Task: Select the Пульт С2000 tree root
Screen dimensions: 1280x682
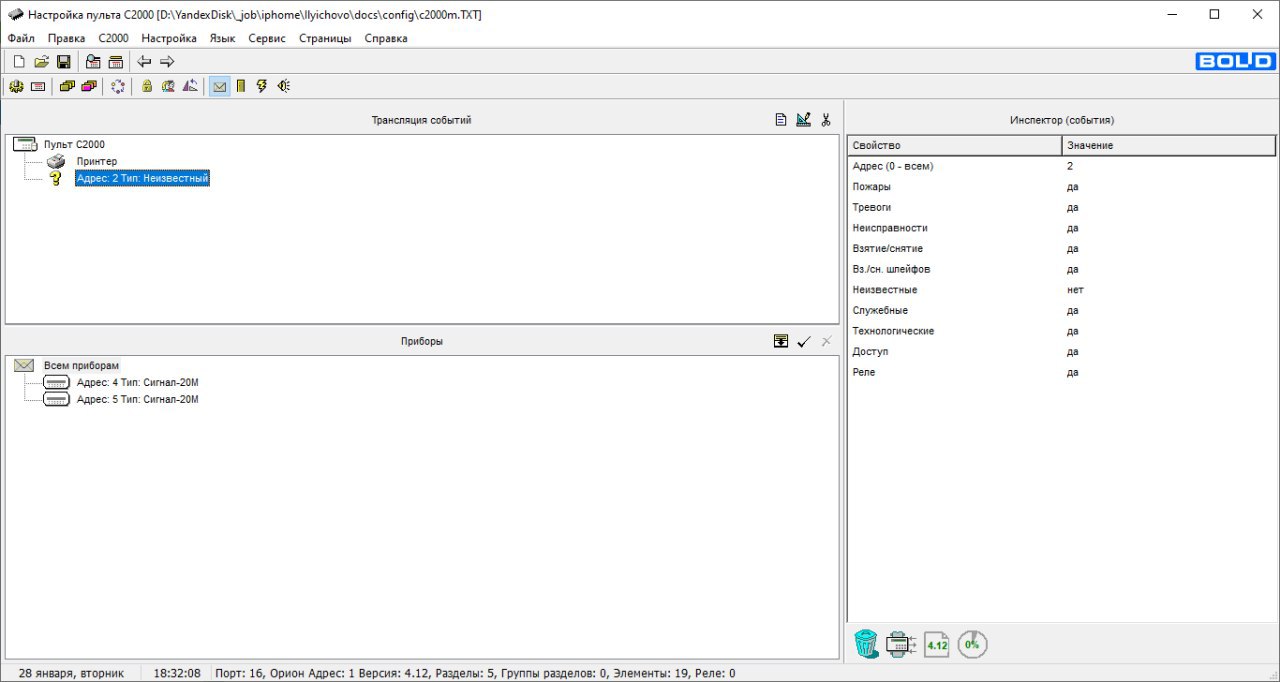Action: 74,144
